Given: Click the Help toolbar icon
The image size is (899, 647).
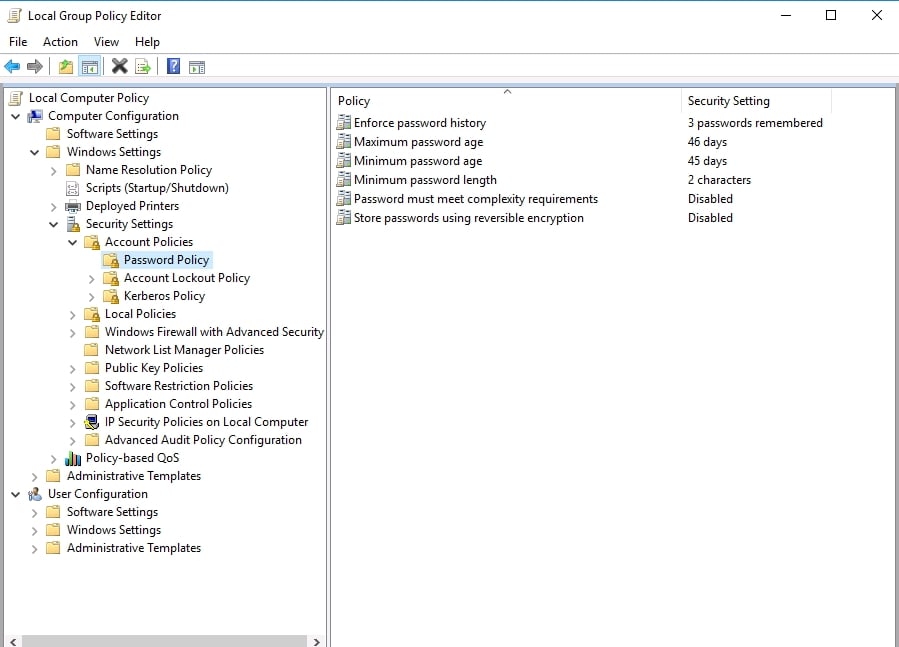Looking at the screenshot, I should click(x=172, y=66).
